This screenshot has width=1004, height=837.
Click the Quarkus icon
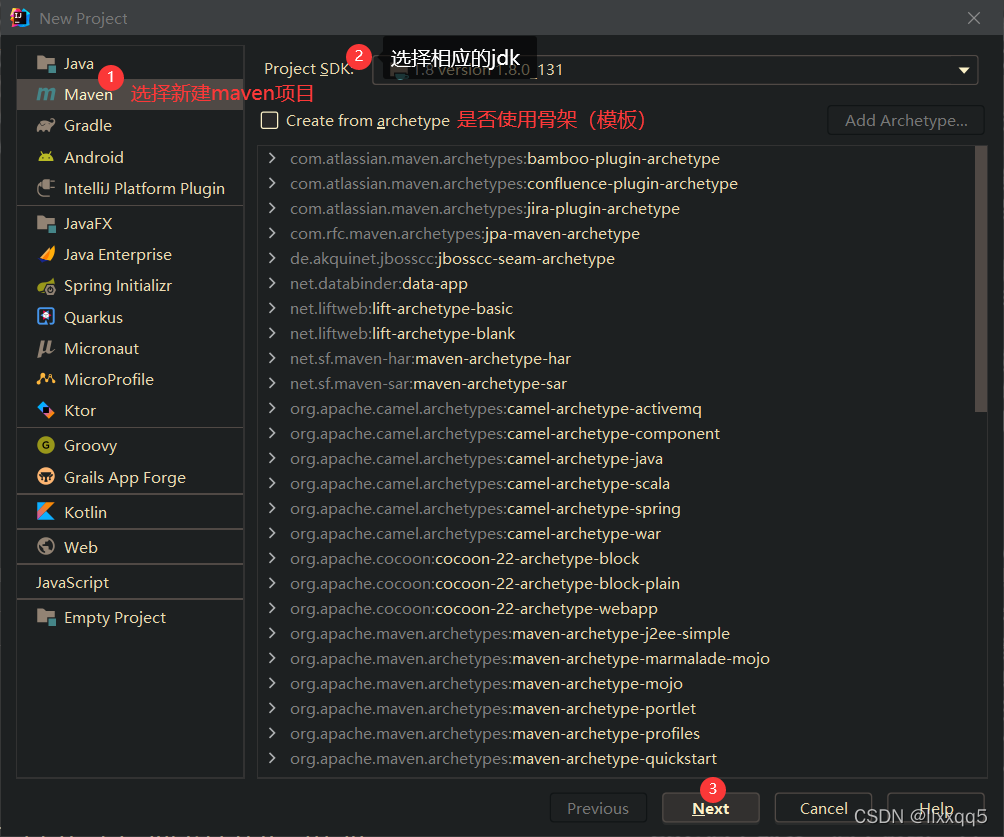click(46, 317)
